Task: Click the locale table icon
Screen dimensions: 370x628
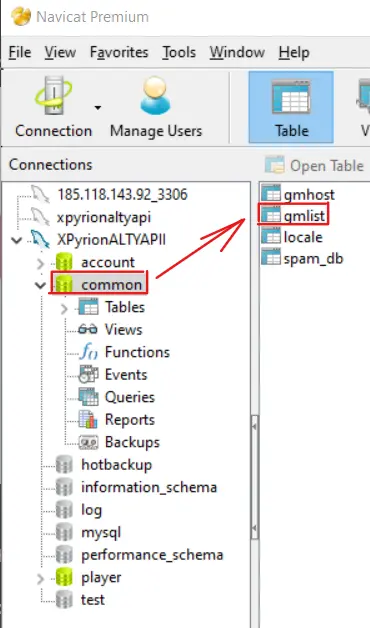Action: pyautogui.click(x=271, y=236)
